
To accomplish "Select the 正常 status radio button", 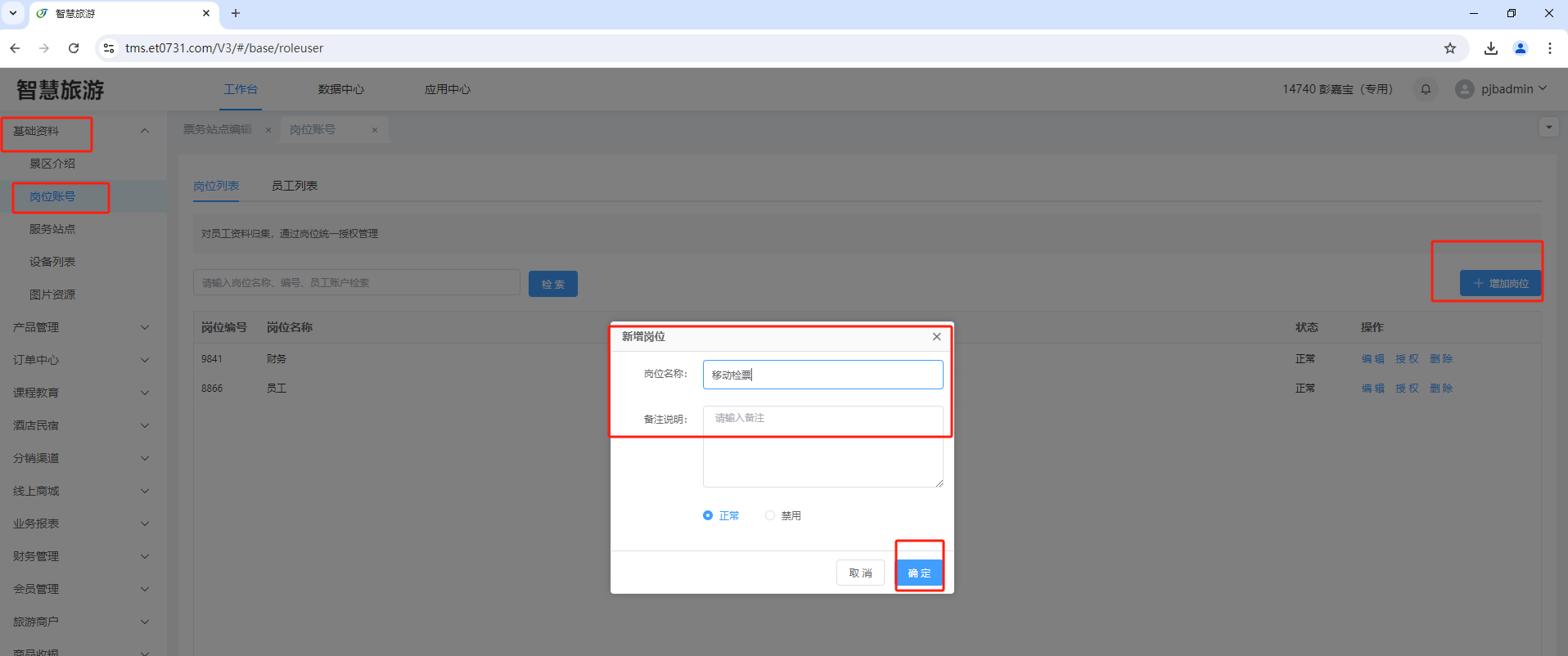I will (708, 515).
